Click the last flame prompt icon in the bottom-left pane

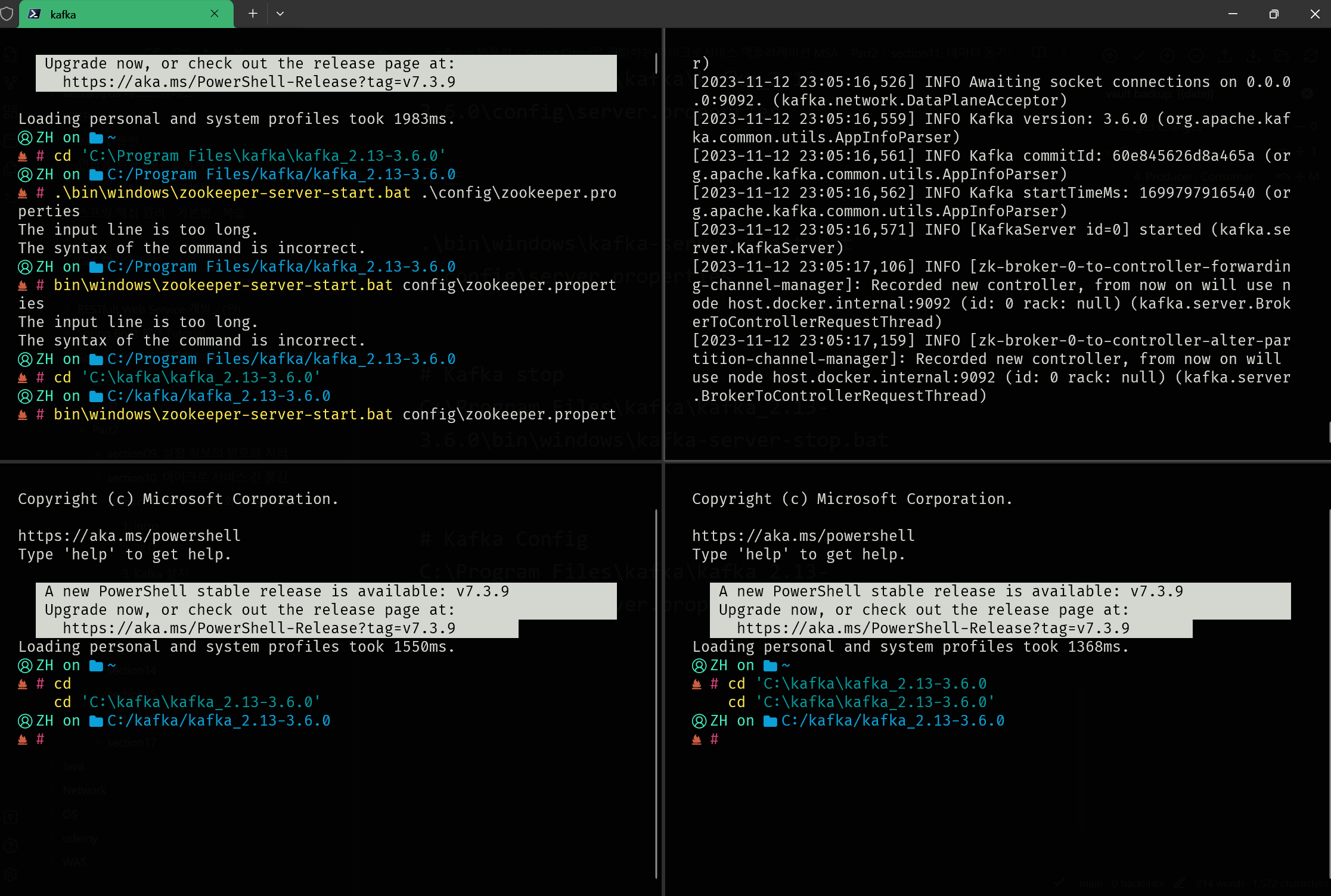(23, 740)
